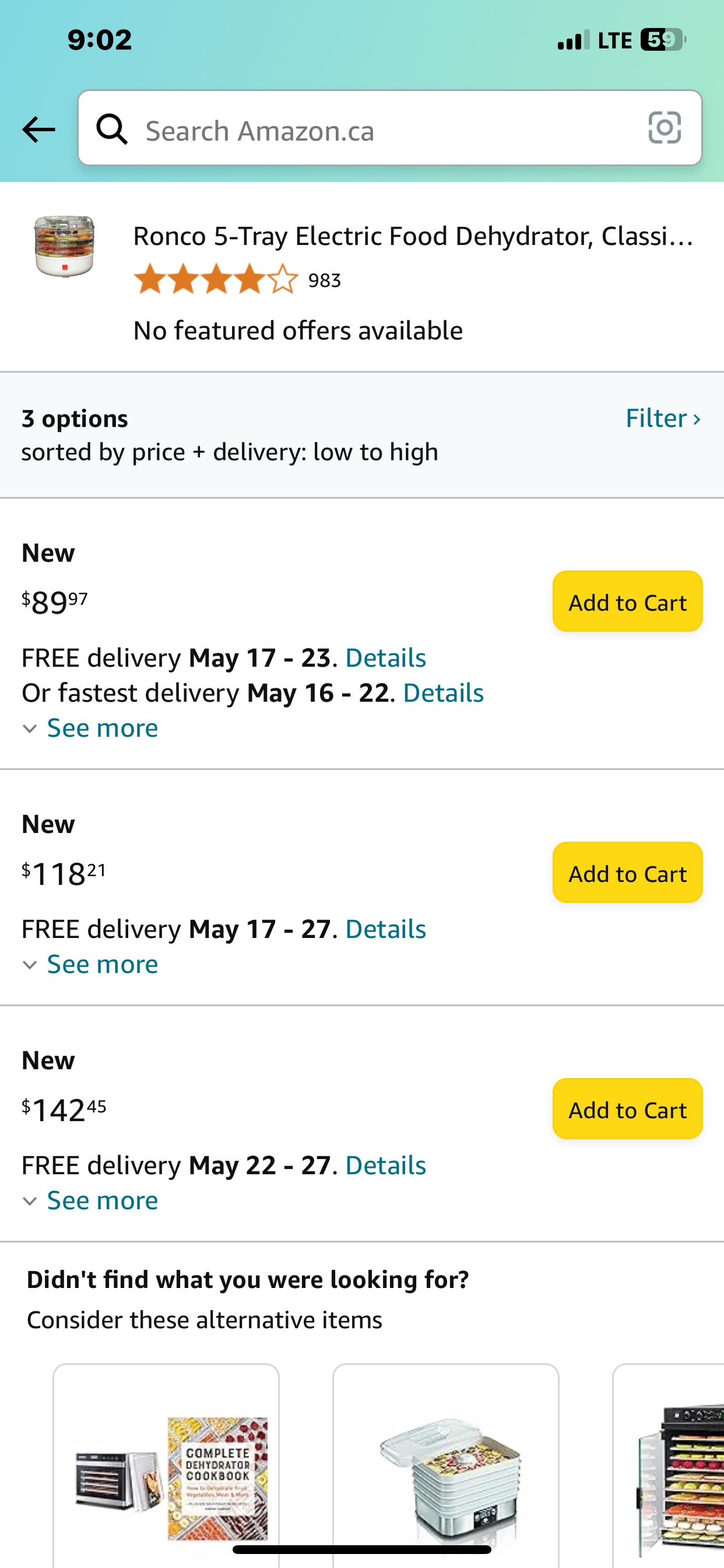Open Details for fastest delivery May 16 - 22

tap(443, 694)
